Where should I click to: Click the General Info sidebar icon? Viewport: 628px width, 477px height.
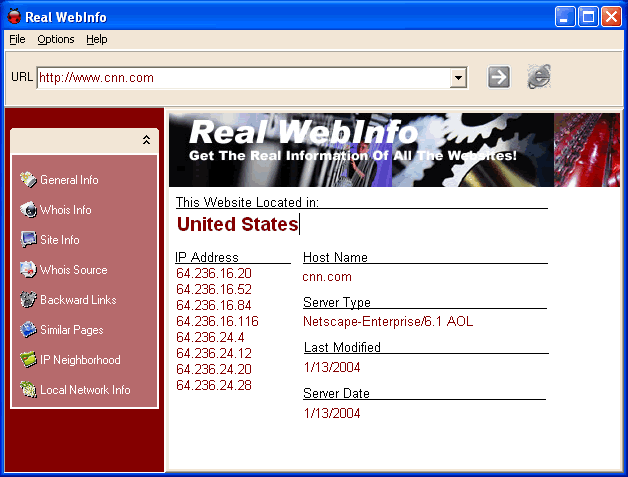point(28,180)
